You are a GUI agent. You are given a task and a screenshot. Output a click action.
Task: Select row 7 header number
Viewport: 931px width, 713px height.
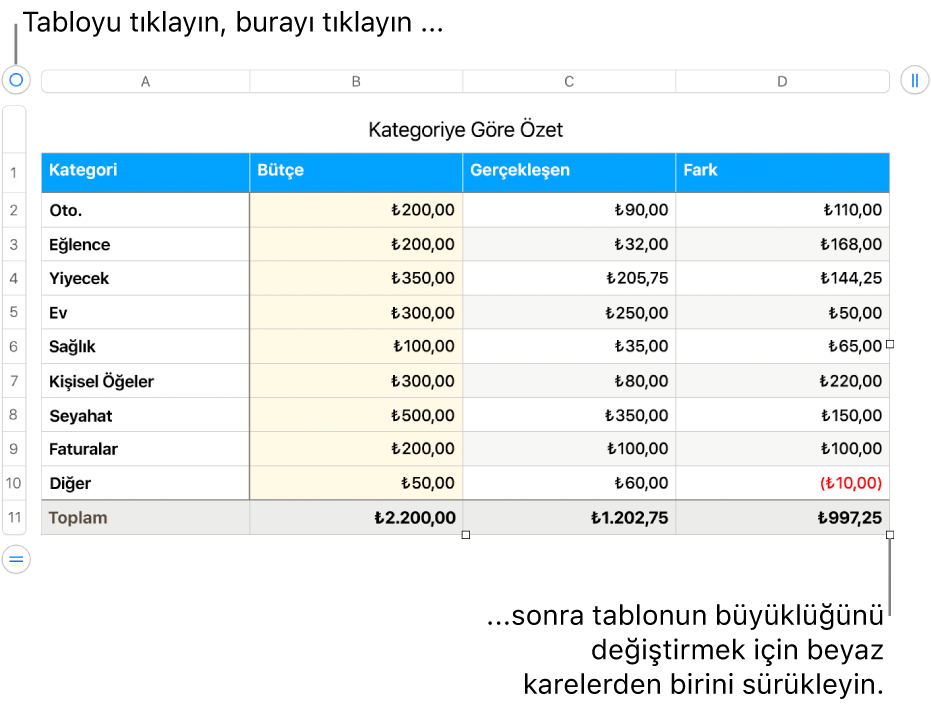tap(14, 381)
